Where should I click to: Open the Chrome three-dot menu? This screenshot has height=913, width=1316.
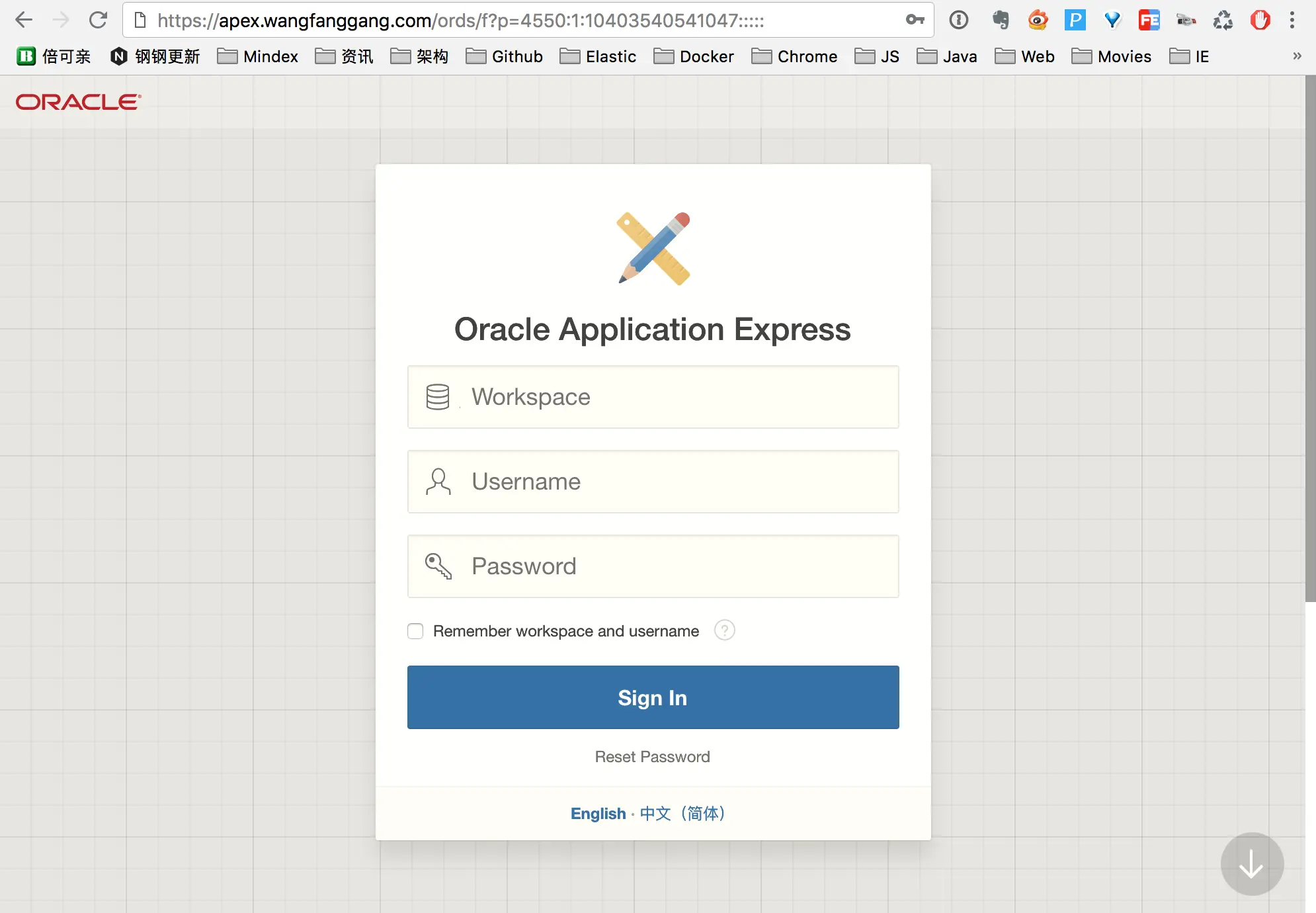pos(1292,20)
